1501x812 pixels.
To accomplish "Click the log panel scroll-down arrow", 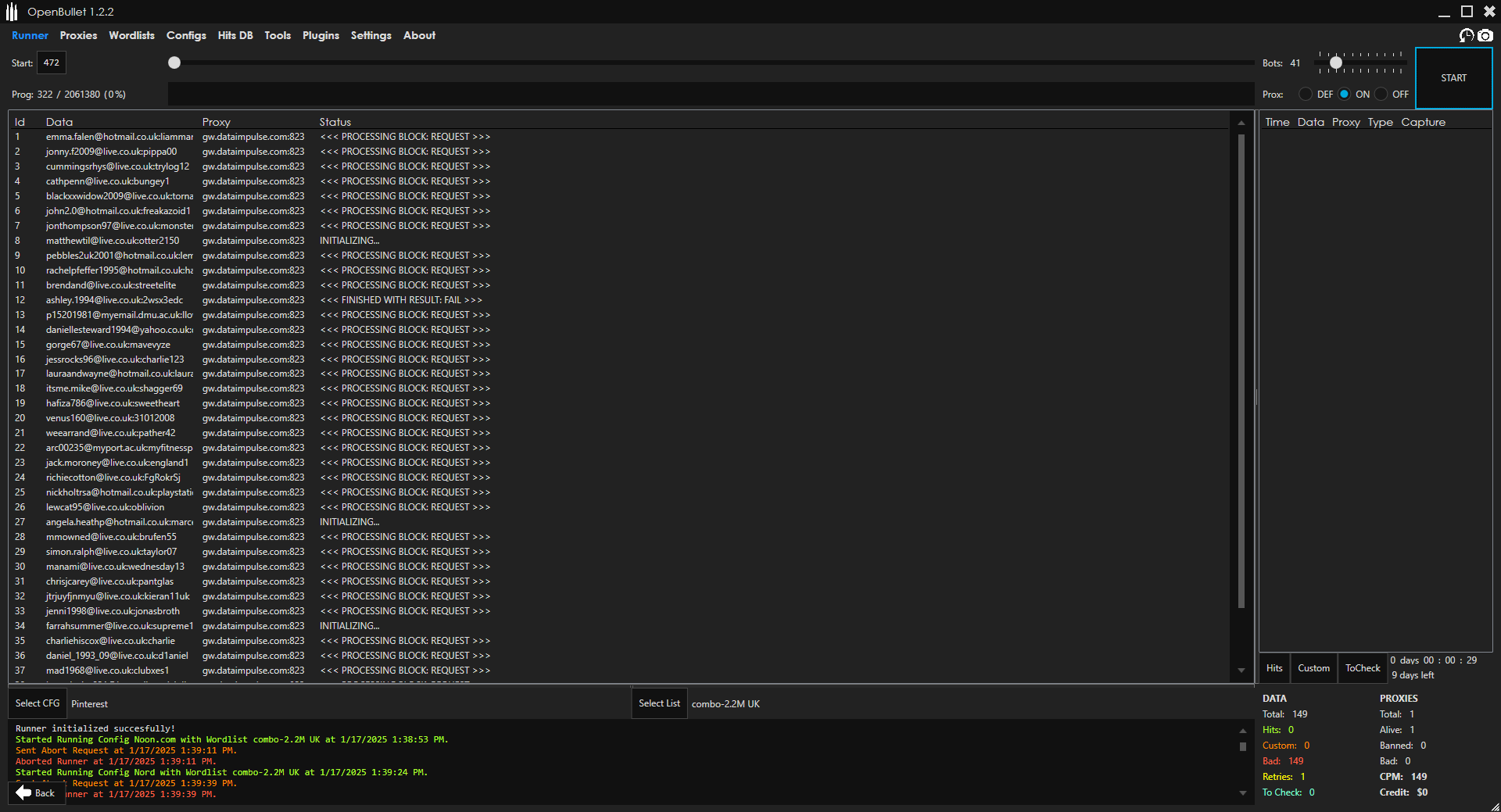I will pyautogui.click(x=1243, y=793).
